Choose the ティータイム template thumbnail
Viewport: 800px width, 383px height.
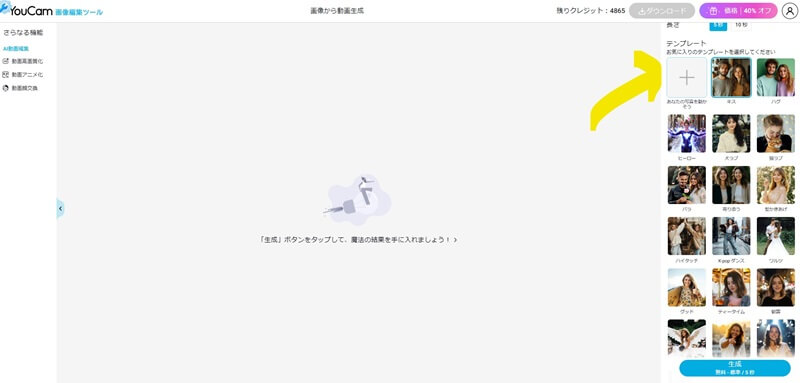pyautogui.click(x=731, y=287)
